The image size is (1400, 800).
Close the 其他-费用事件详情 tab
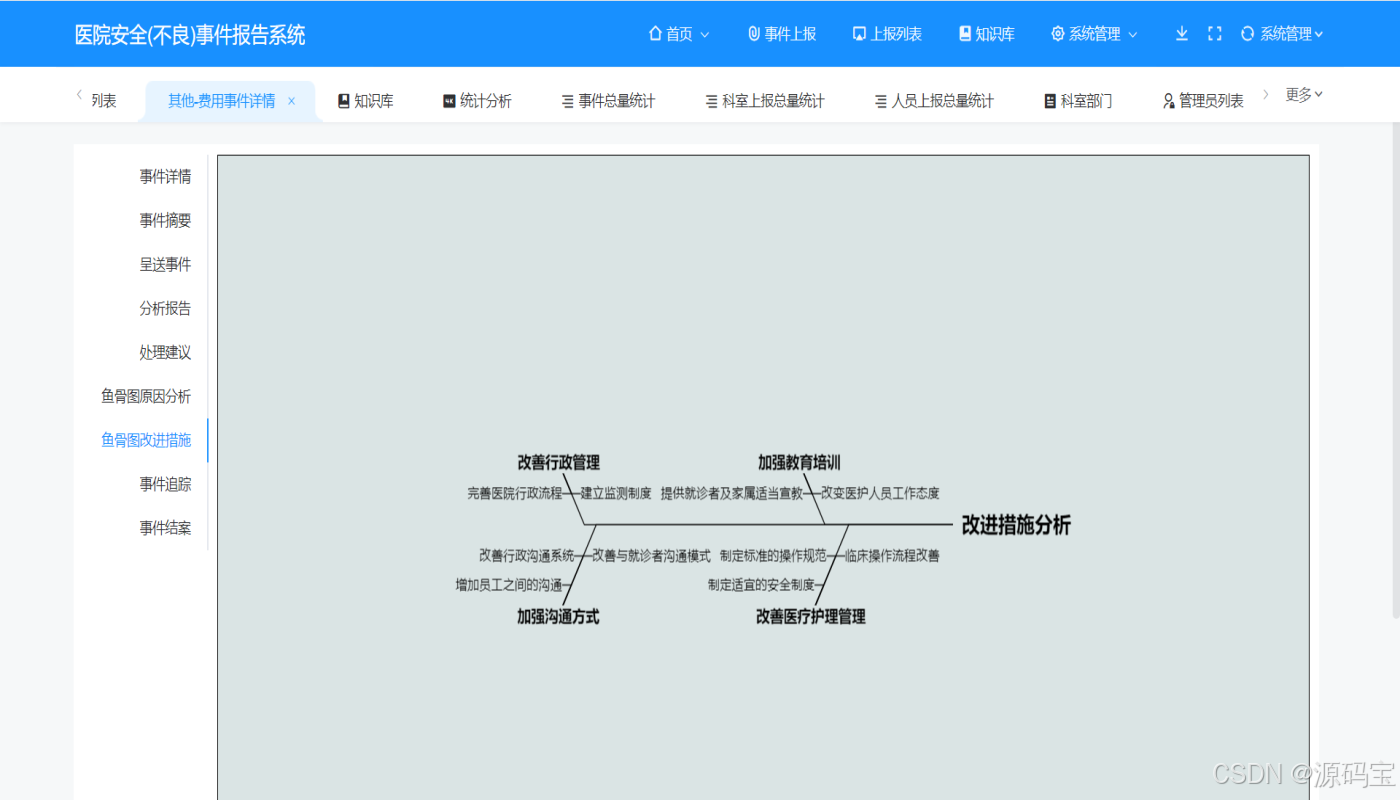click(x=291, y=101)
